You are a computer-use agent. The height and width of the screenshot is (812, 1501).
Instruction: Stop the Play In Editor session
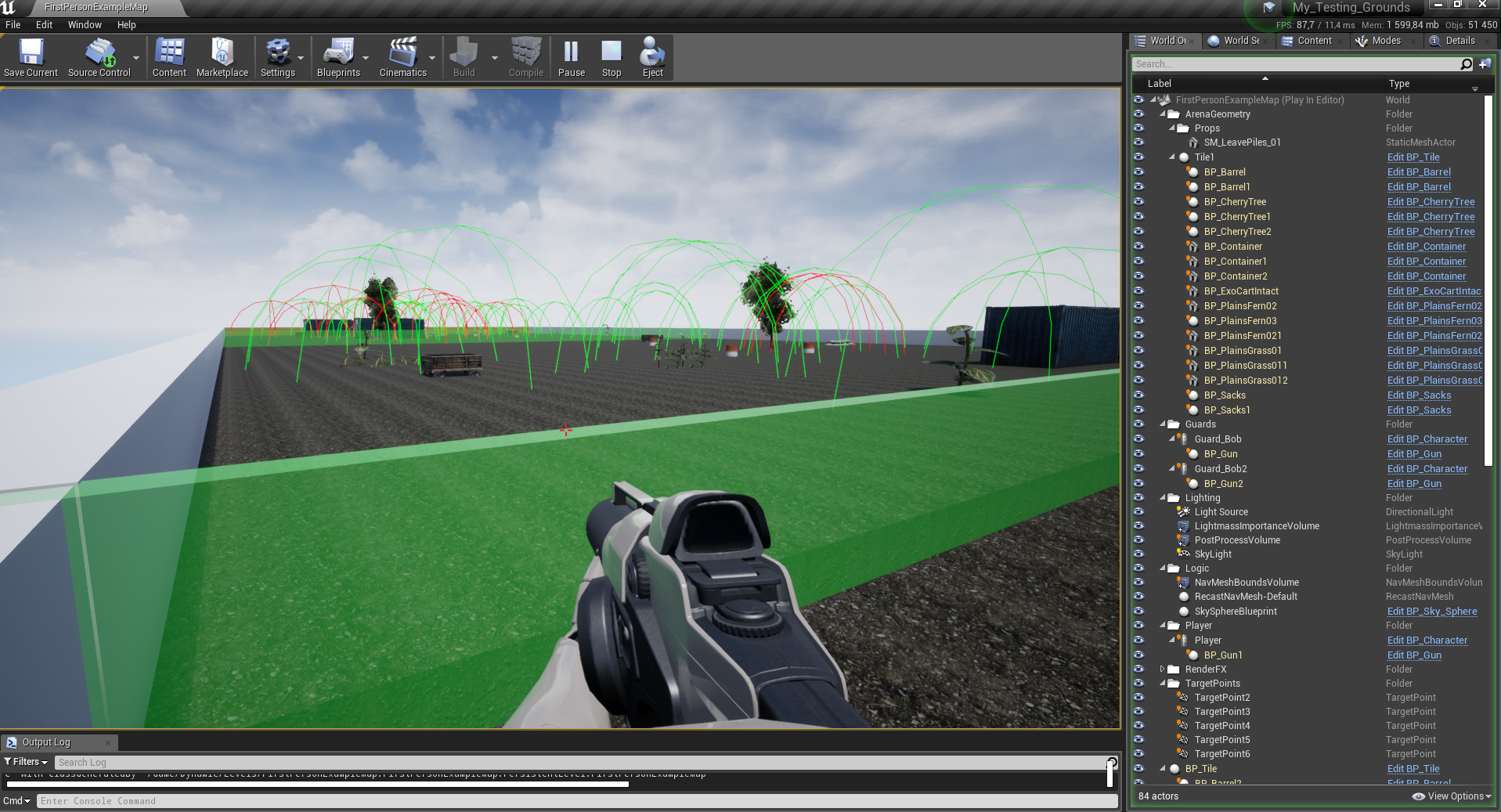(x=612, y=52)
